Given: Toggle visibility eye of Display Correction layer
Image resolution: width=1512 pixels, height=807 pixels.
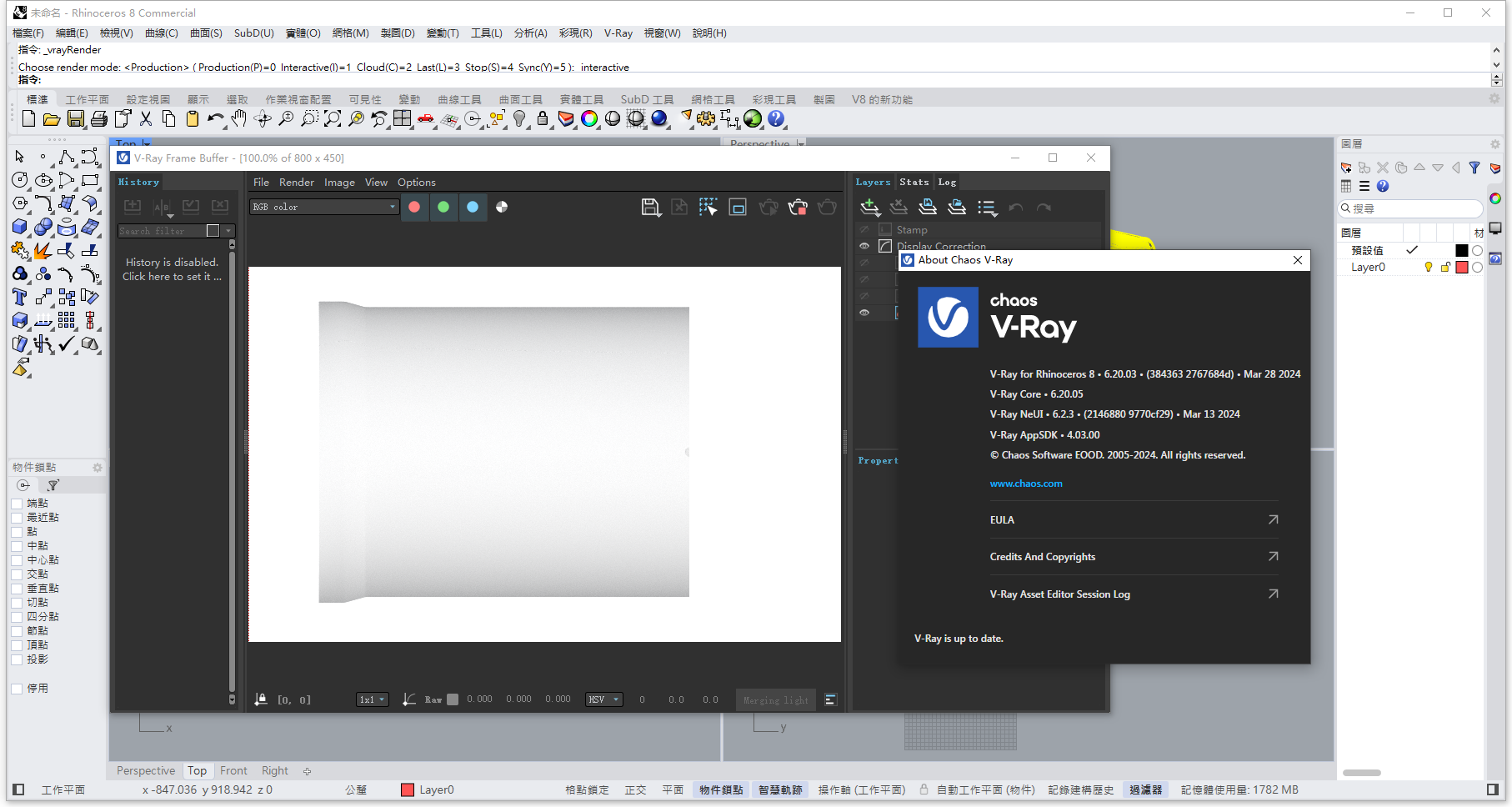Looking at the screenshot, I should click(864, 246).
